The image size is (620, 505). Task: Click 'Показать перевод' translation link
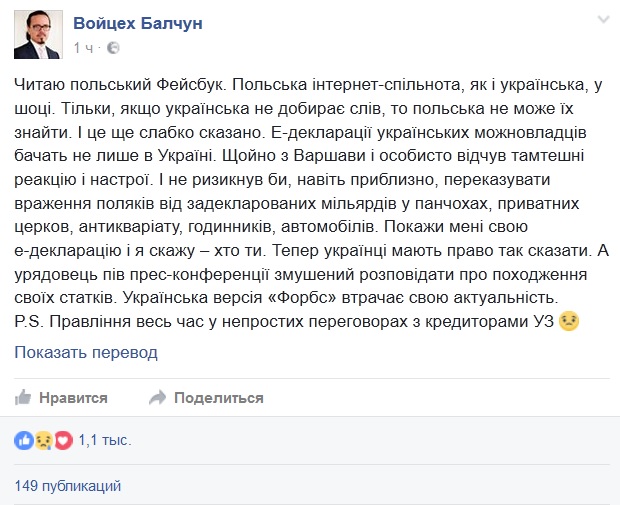[86, 352]
